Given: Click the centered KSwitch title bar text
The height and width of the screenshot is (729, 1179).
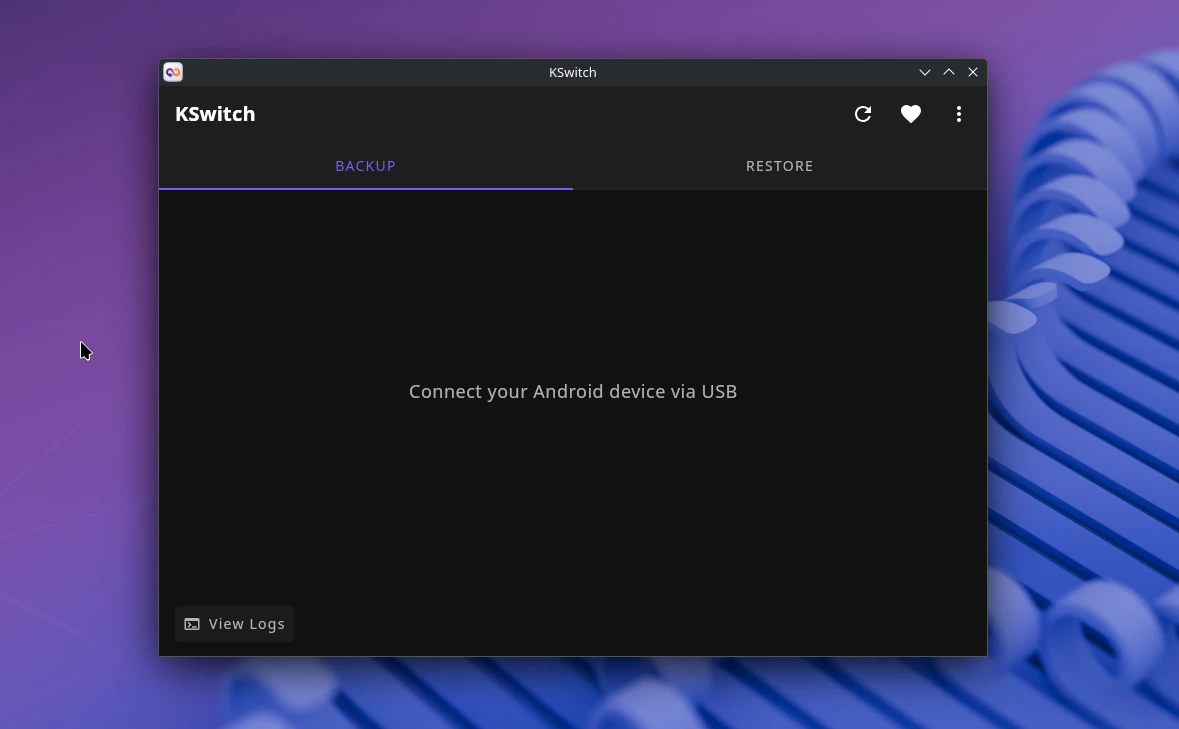Looking at the screenshot, I should [x=572, y=72].
